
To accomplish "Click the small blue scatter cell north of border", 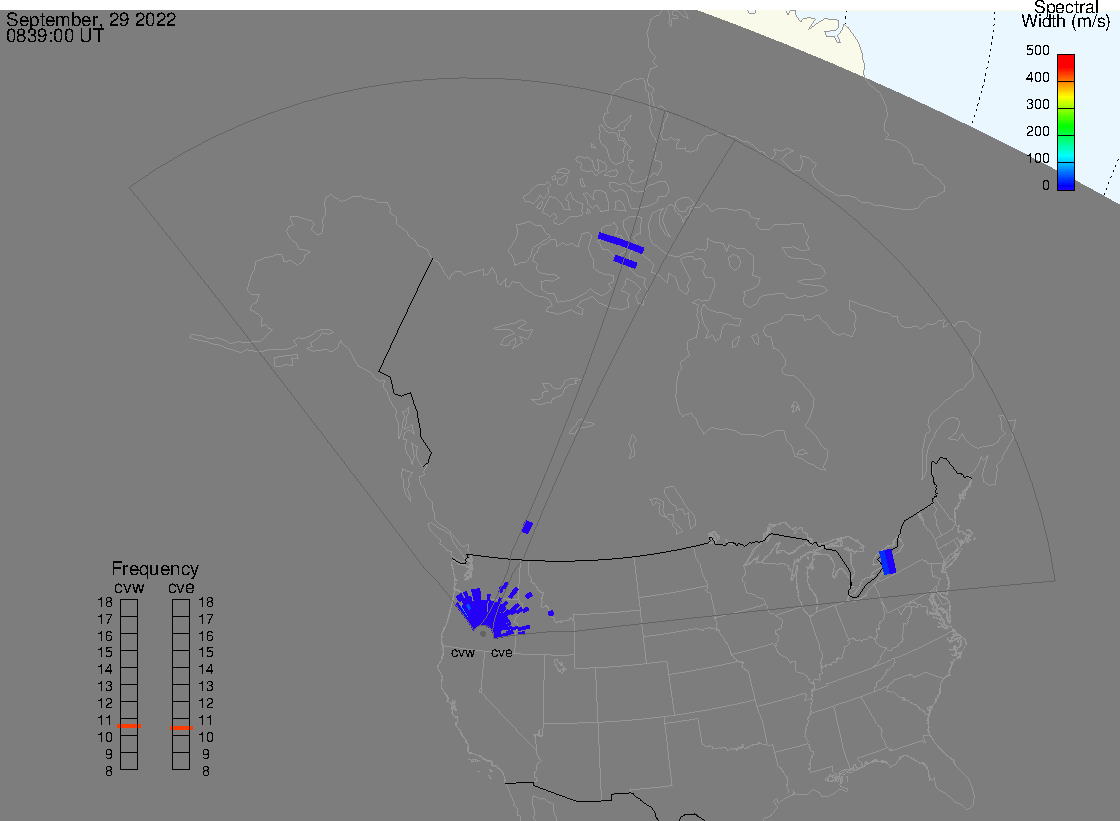I will click(x=527, y=527).
